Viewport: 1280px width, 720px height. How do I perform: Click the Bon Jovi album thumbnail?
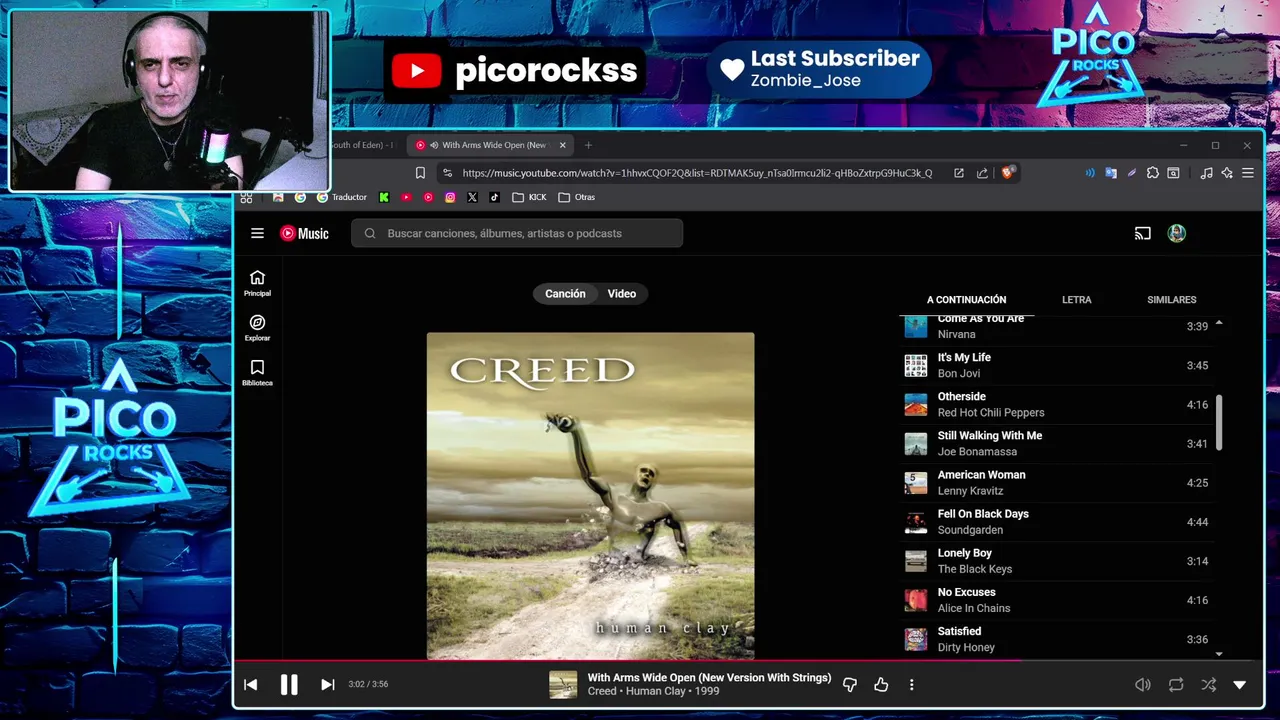[x=916, y=366]
